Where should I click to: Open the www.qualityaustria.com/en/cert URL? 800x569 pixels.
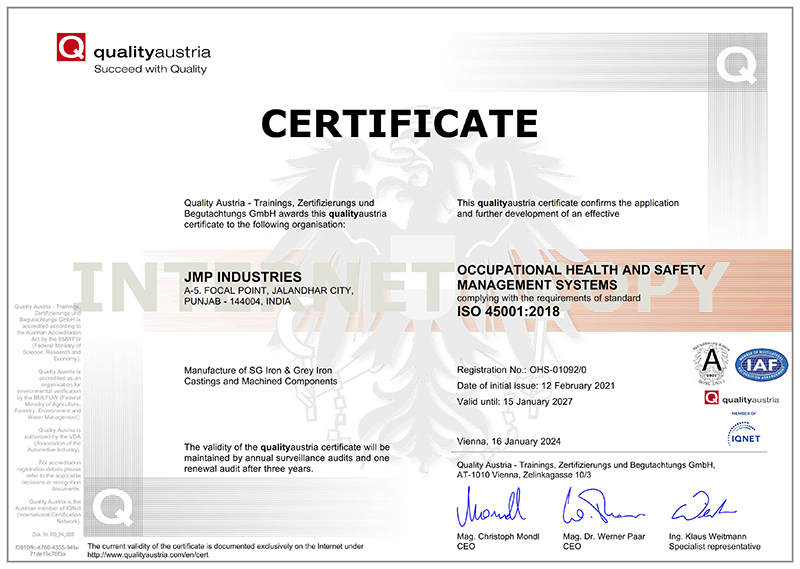(148, 555)
